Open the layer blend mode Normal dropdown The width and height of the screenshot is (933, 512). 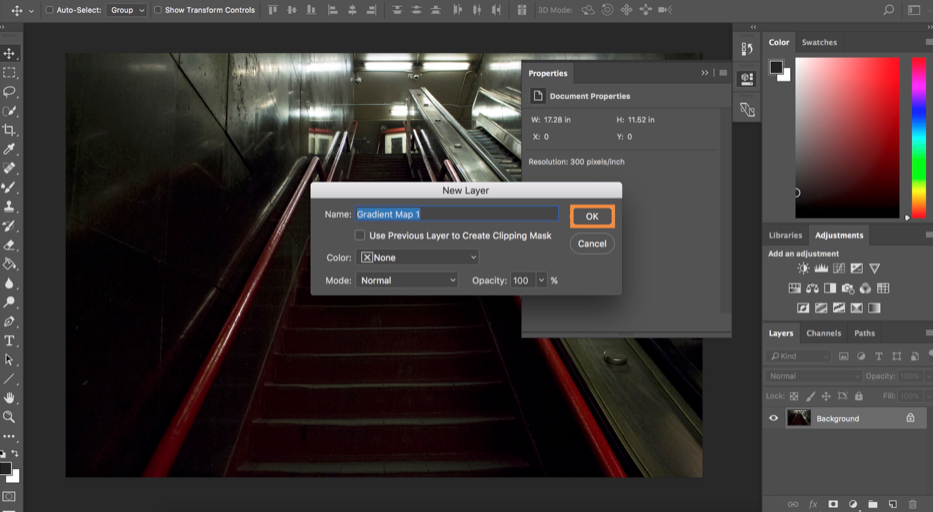click(x=813, y=376)
